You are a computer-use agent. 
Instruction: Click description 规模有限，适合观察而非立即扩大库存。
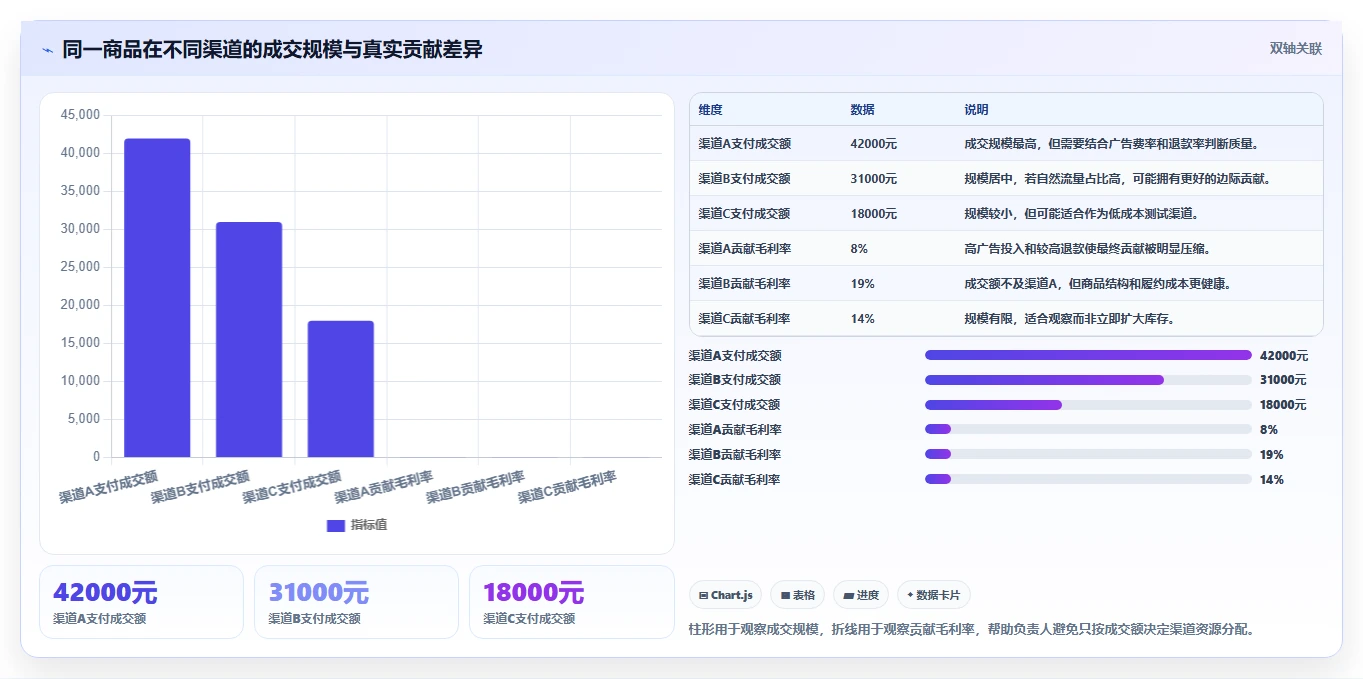point(1069,319)
